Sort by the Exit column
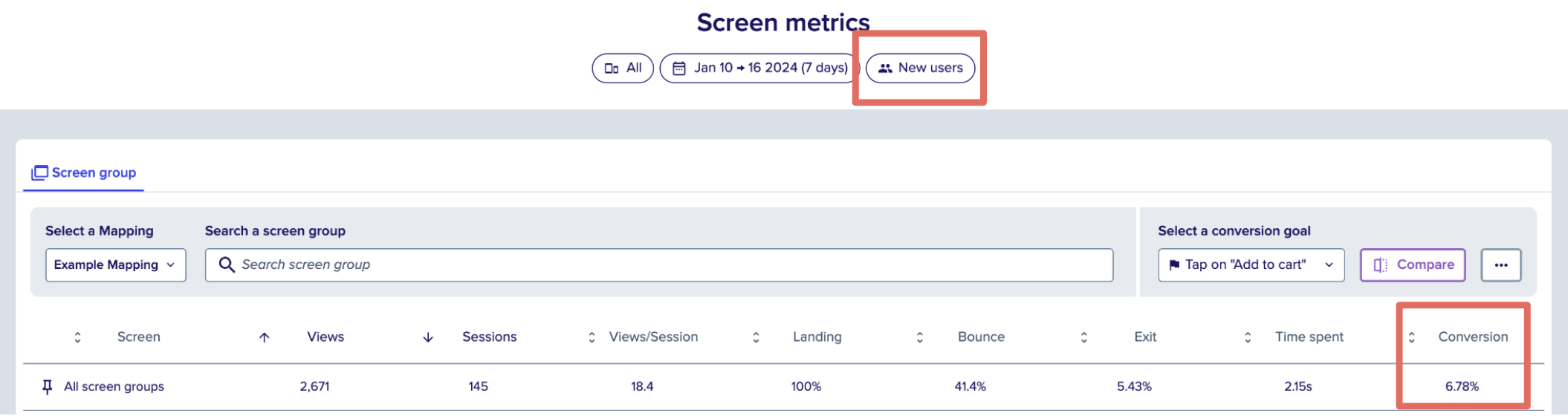The image size is (1568, 416). click(1083, 337)
